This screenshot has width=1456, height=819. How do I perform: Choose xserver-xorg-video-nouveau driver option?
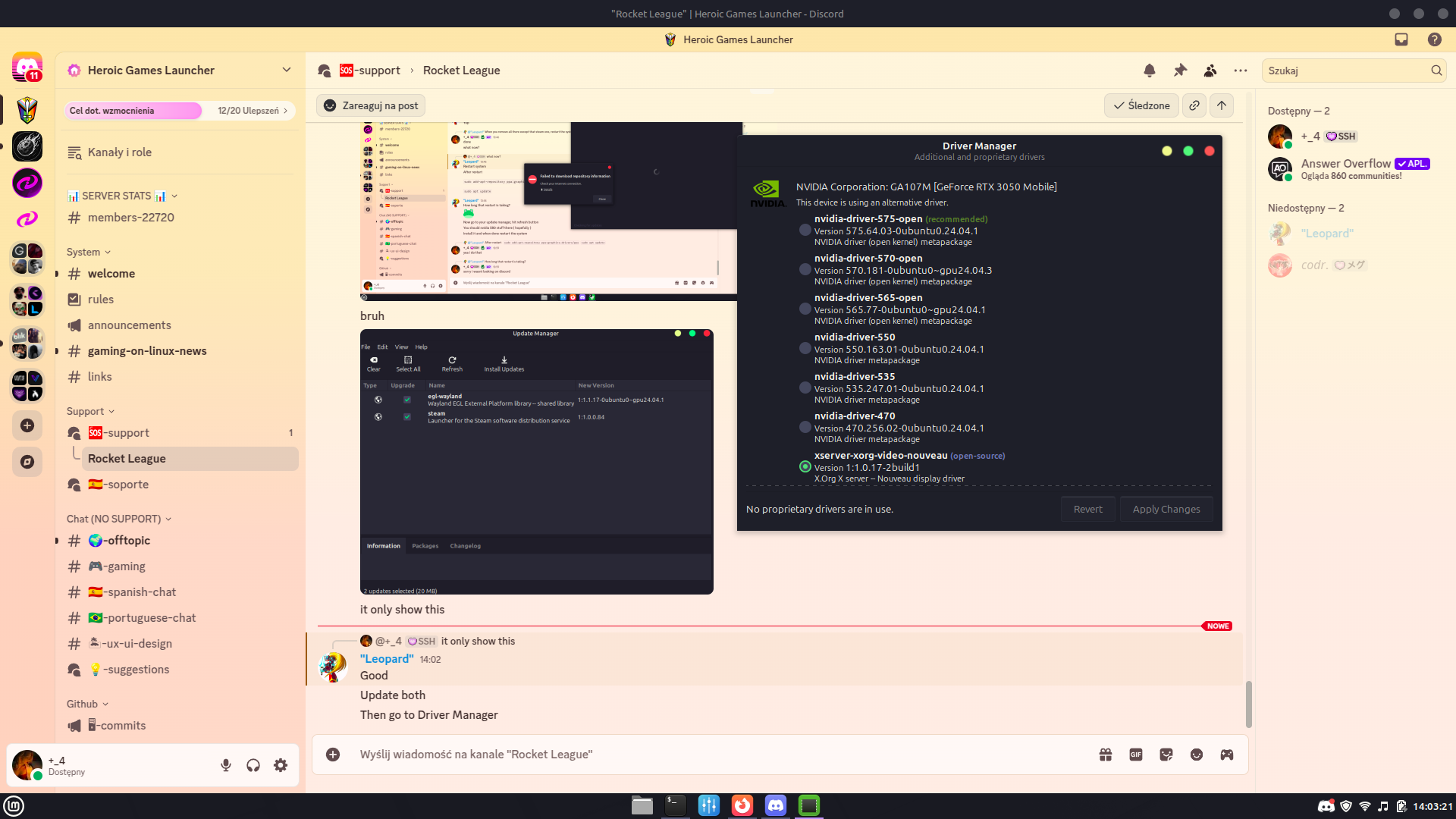pos(805,466)
